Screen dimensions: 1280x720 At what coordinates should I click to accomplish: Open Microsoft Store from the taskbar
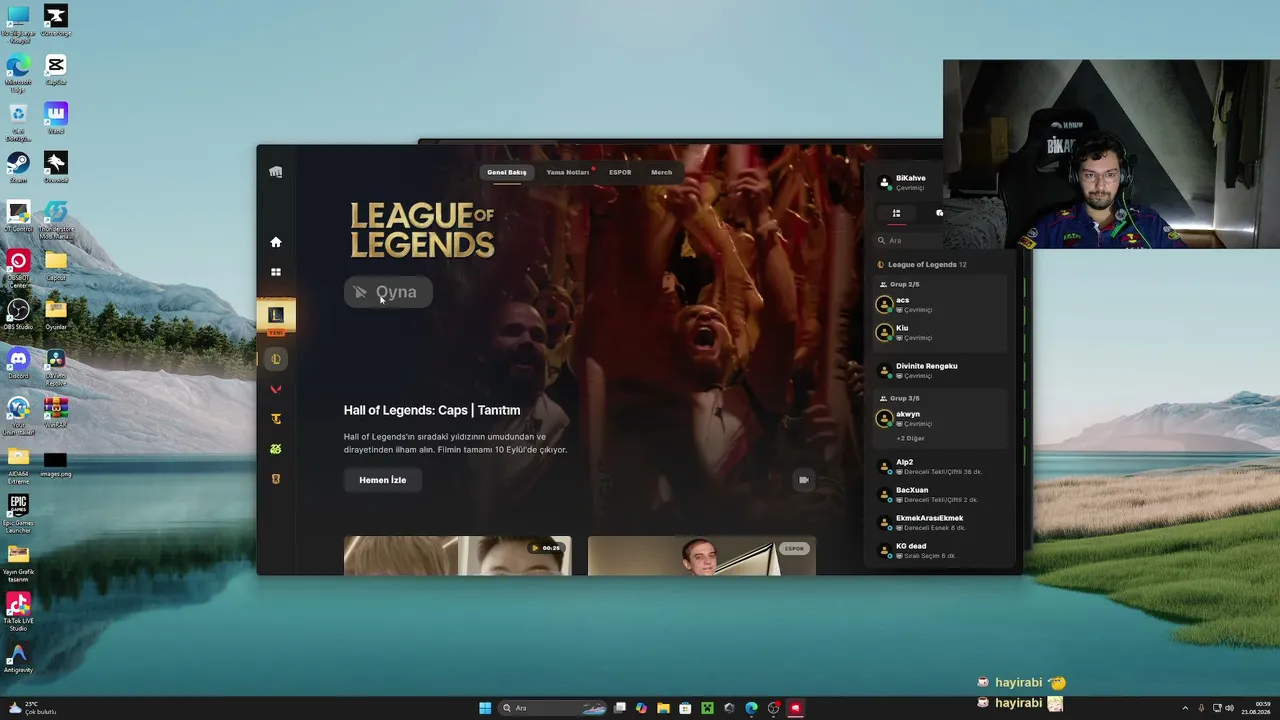tap(685, 708)
